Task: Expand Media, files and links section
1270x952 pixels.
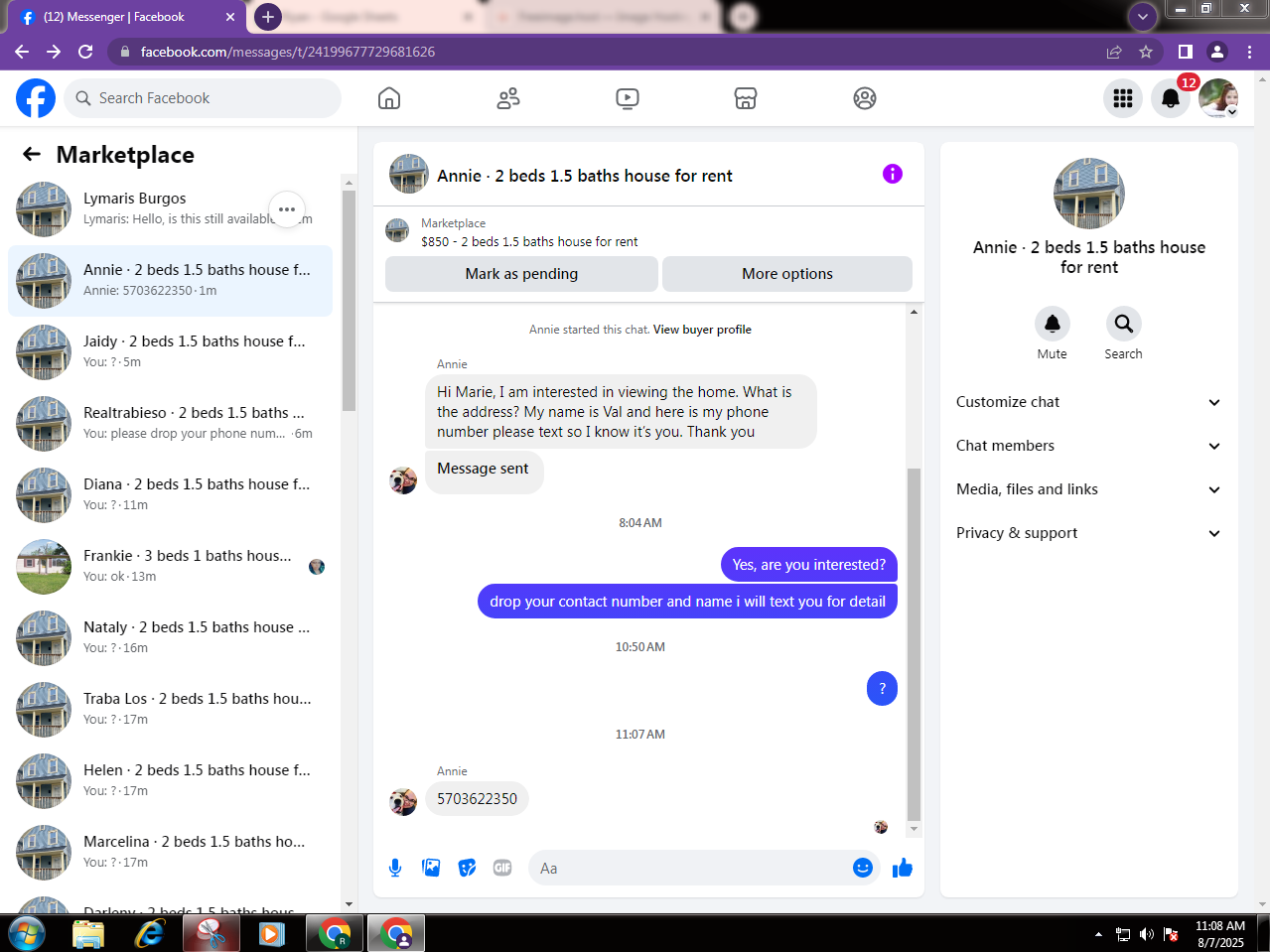Action: 1089,489
